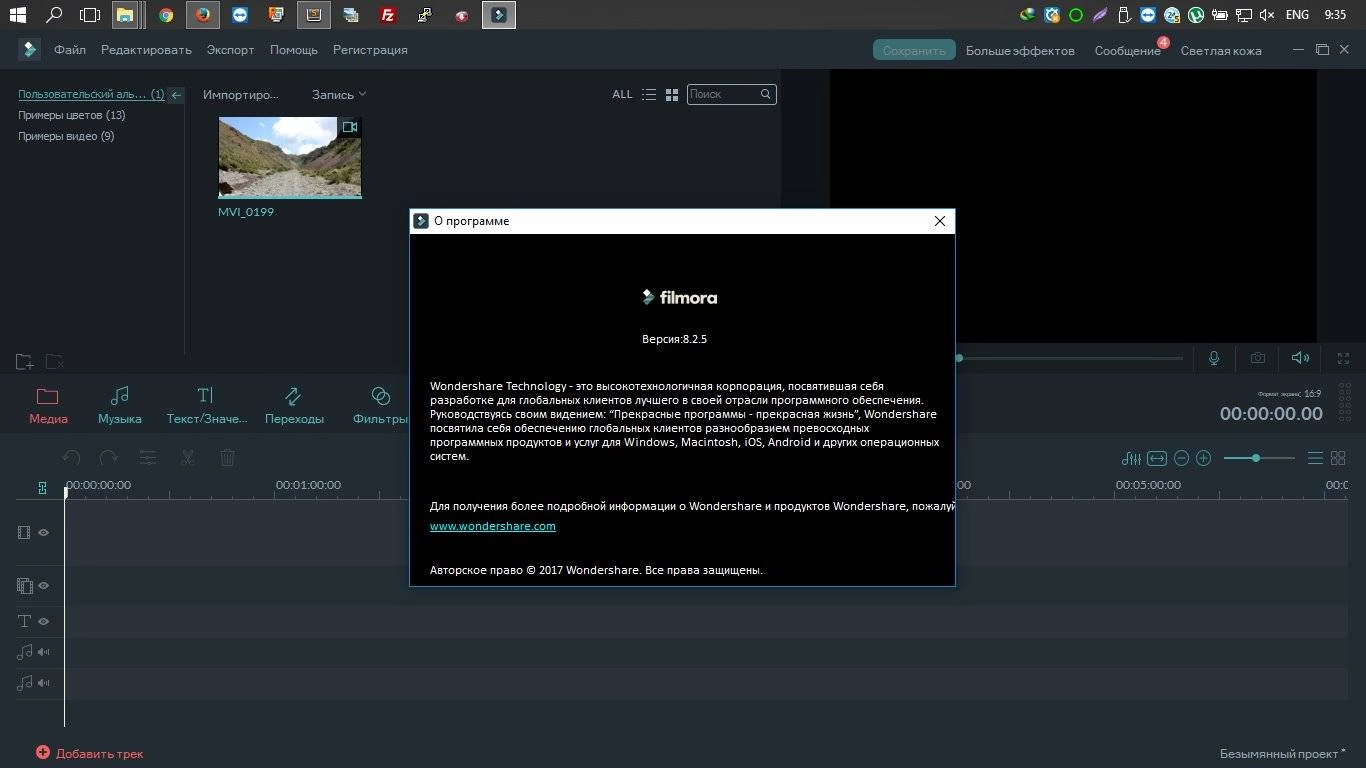Select Примеры видео (9) folder
This screenshot has width=1366, height=768.
coord(66,136)
